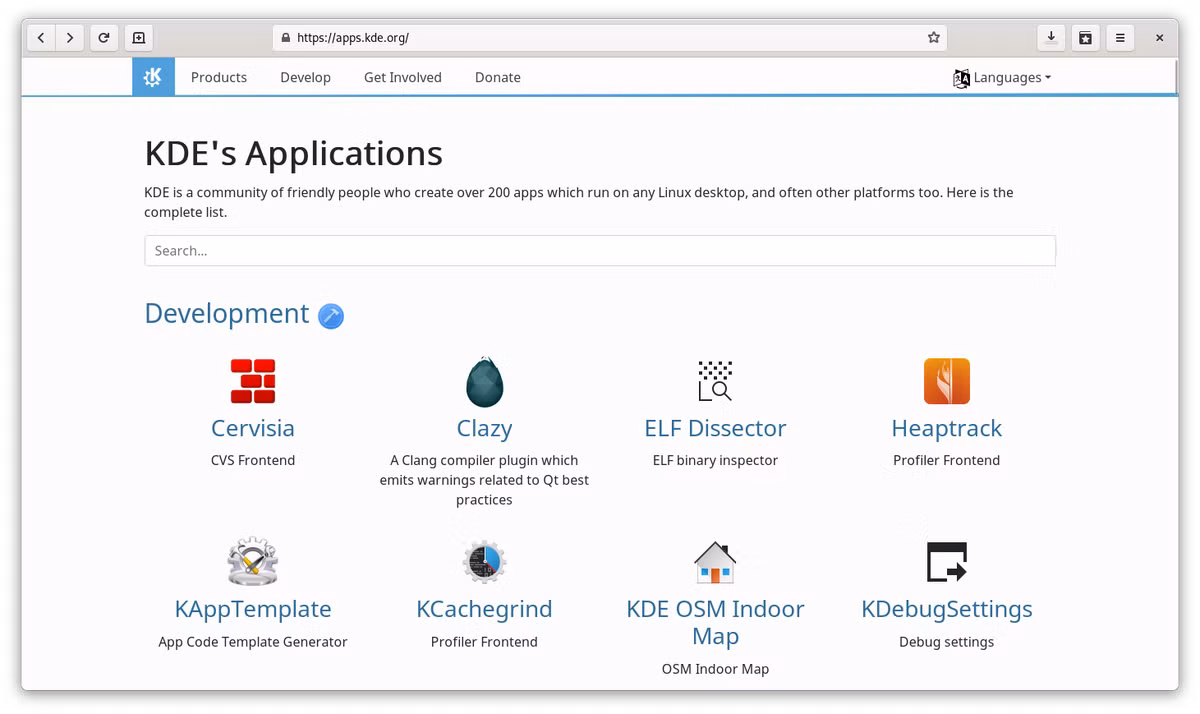Click the KDE's Applications page title
The image size is (1200, 714).
coord(294,153)
